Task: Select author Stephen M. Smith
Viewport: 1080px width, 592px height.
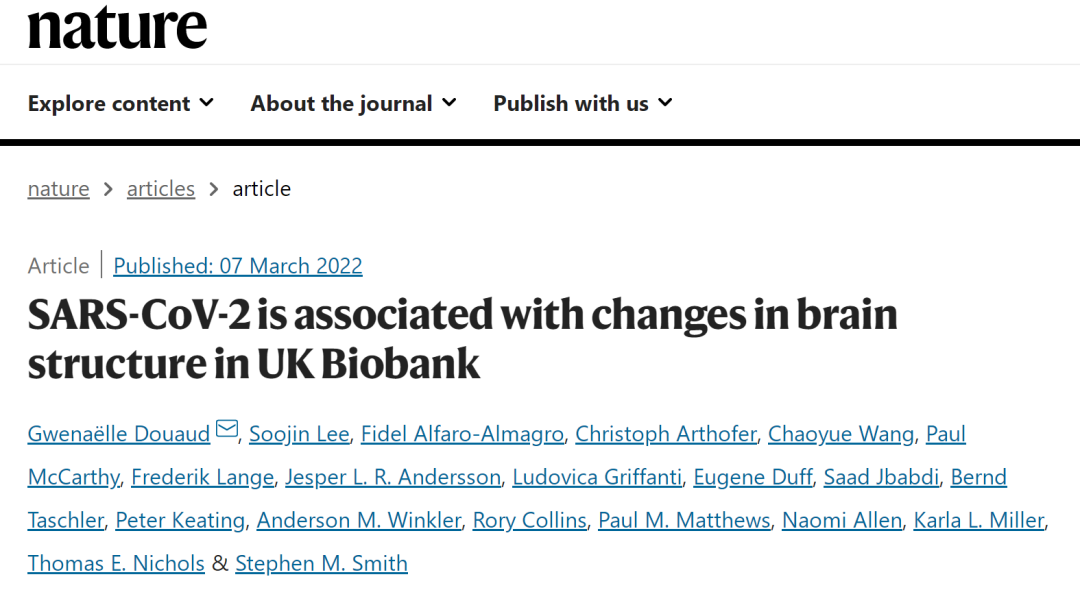Action: coord(321,564)
